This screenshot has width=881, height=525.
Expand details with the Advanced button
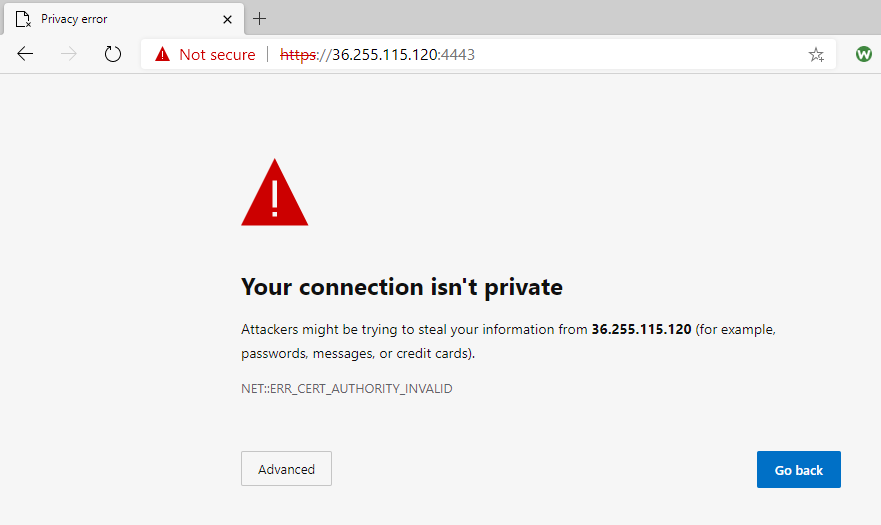(x=287, y=469)
